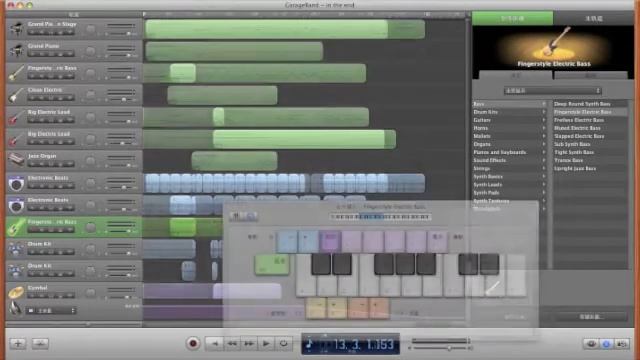Screen dimensions: 640x360
Task: Click the Save Instrument button
Action: point(591,316)
